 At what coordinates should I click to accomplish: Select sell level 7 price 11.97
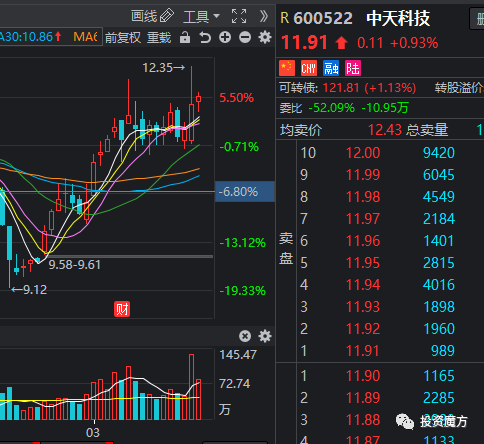tap(363, 219)
